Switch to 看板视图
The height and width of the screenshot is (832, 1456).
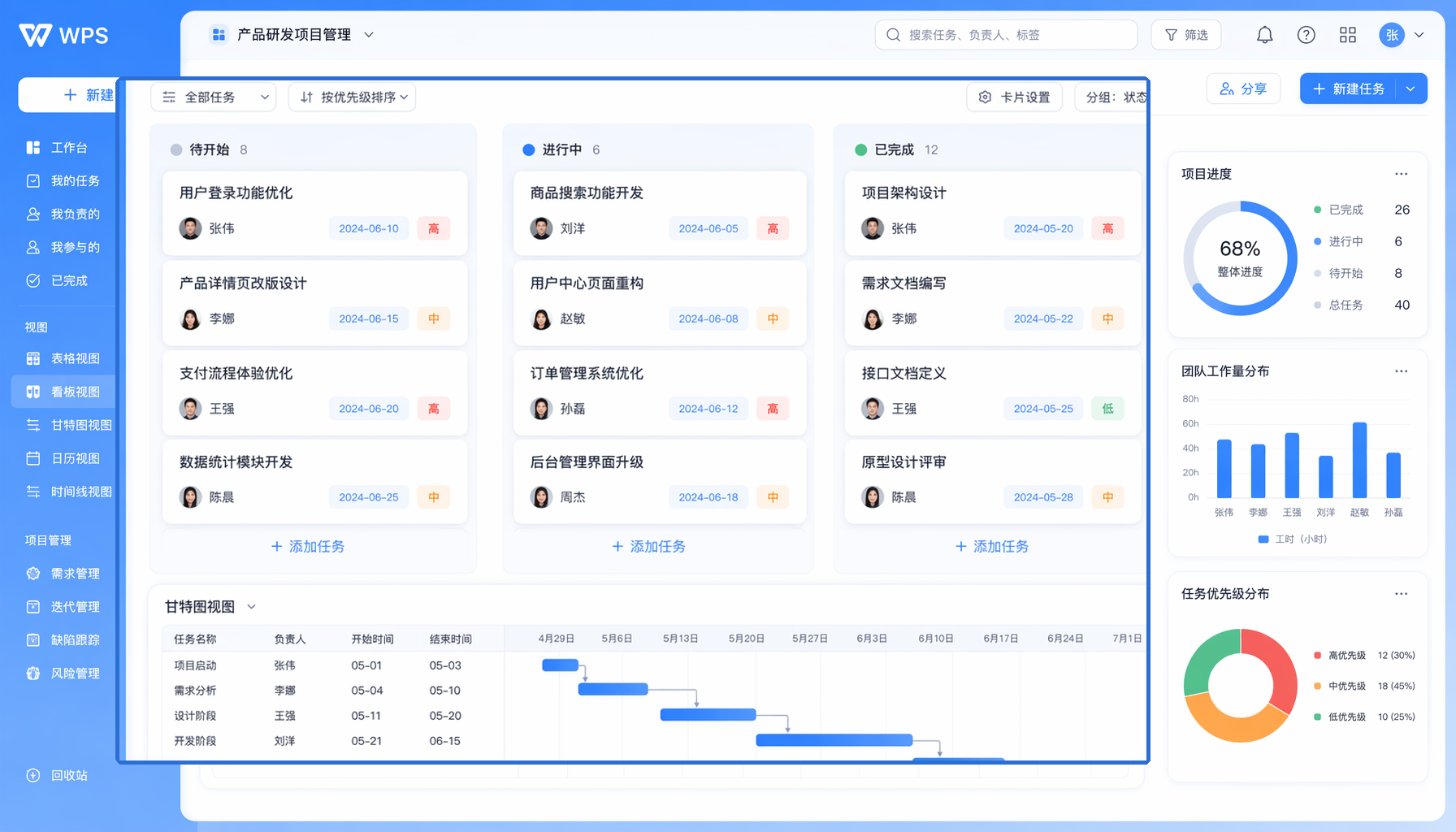click(63, 392)
